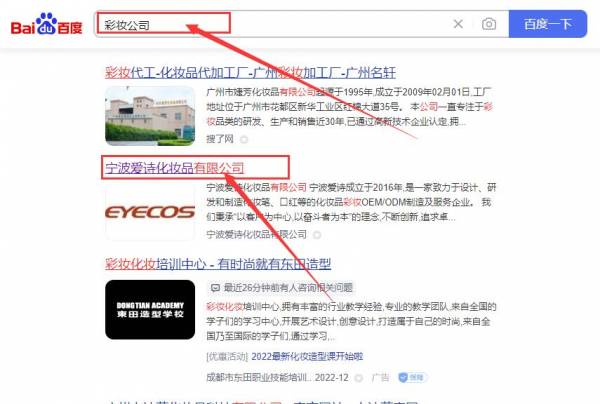This screenshot has height=404, width=600.
Task: Click the icon beside 宁波爱诗 source label
Action: [x=317, y=235]
